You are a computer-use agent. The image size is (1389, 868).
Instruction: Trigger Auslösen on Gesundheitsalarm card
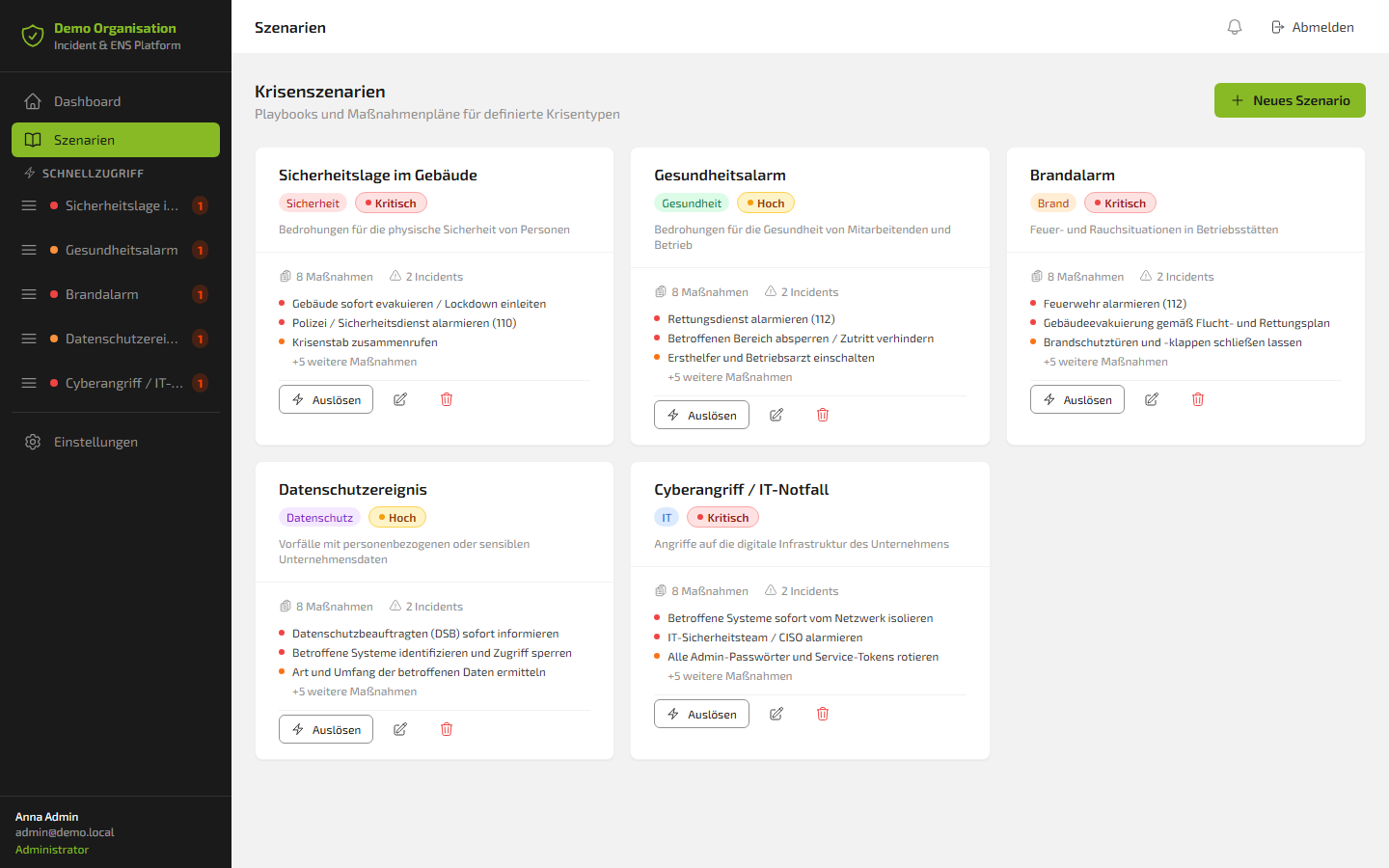tap(701, 415)
